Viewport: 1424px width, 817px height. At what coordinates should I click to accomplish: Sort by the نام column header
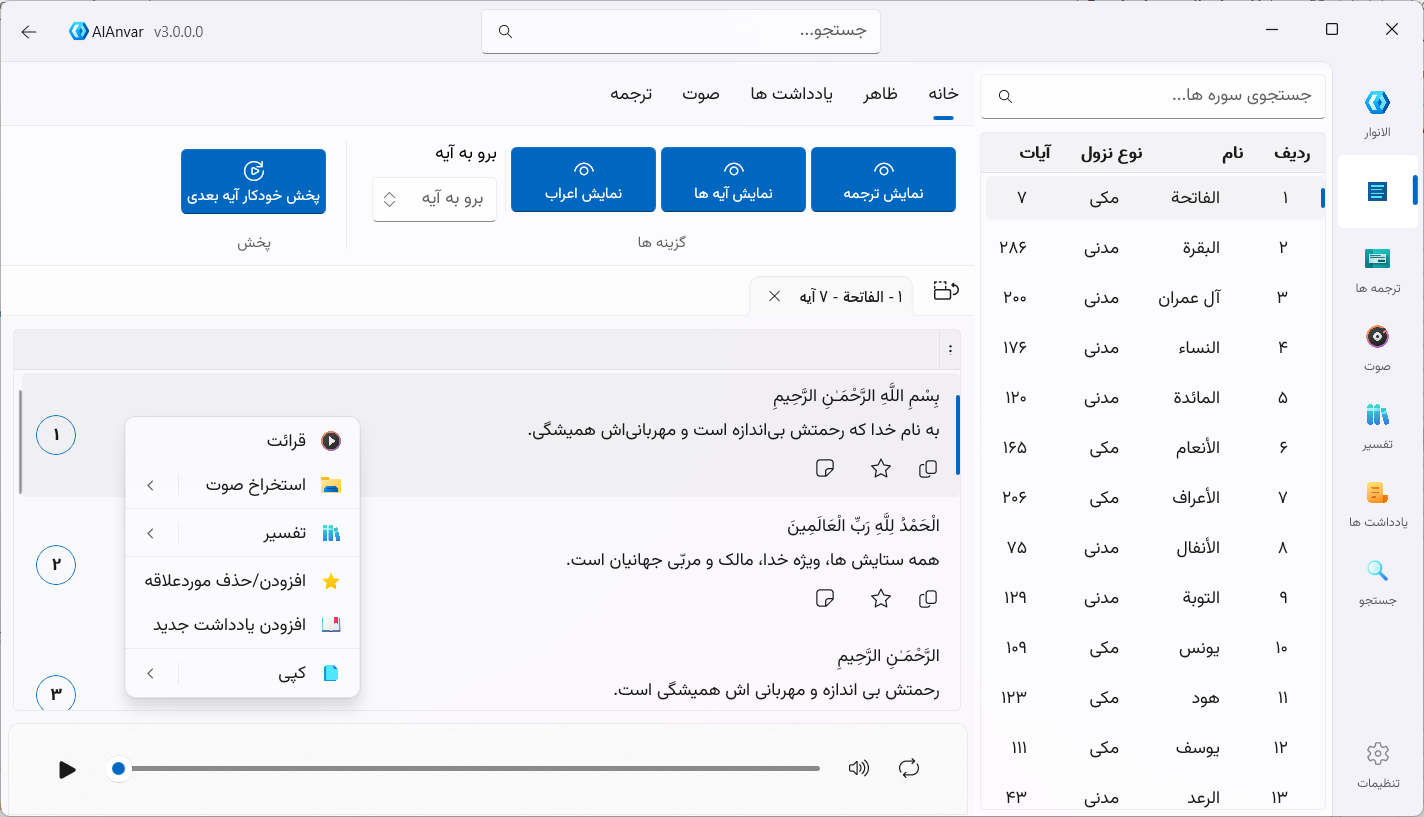point(1233,153)
